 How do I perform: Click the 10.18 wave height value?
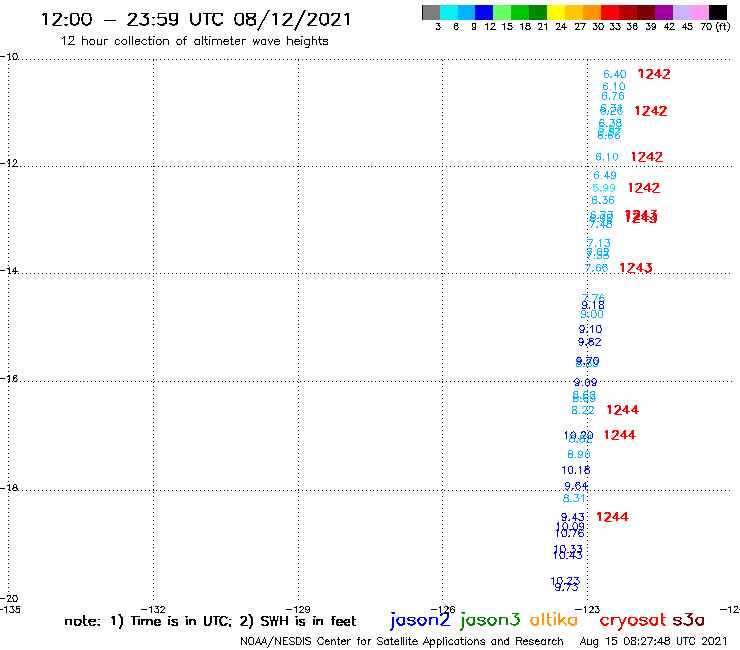click(x=576, y=470)
